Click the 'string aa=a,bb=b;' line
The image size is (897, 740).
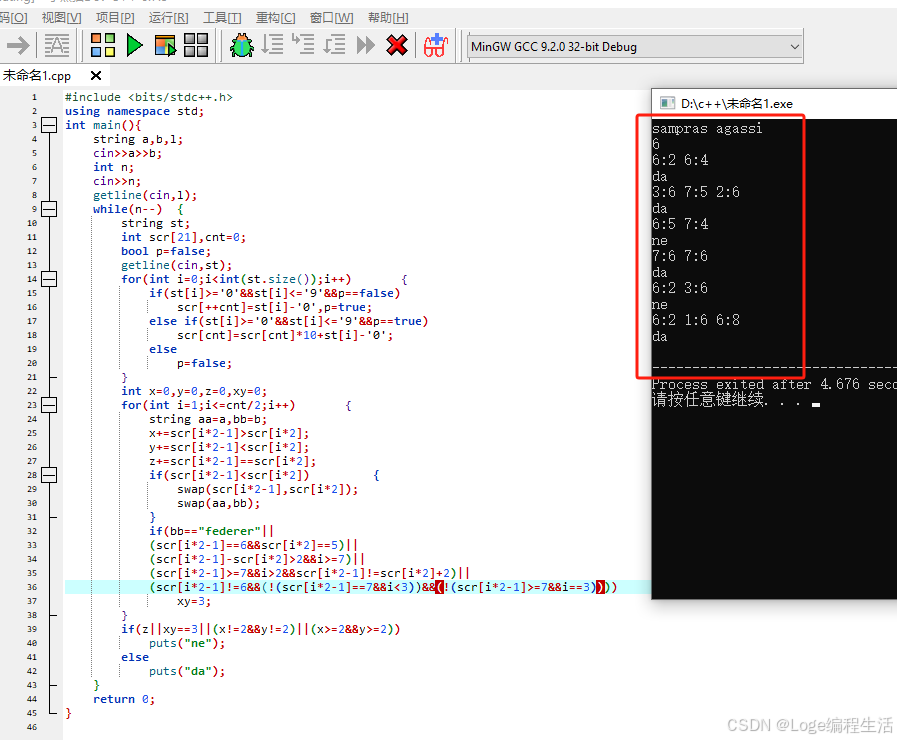tap(208, 419)
